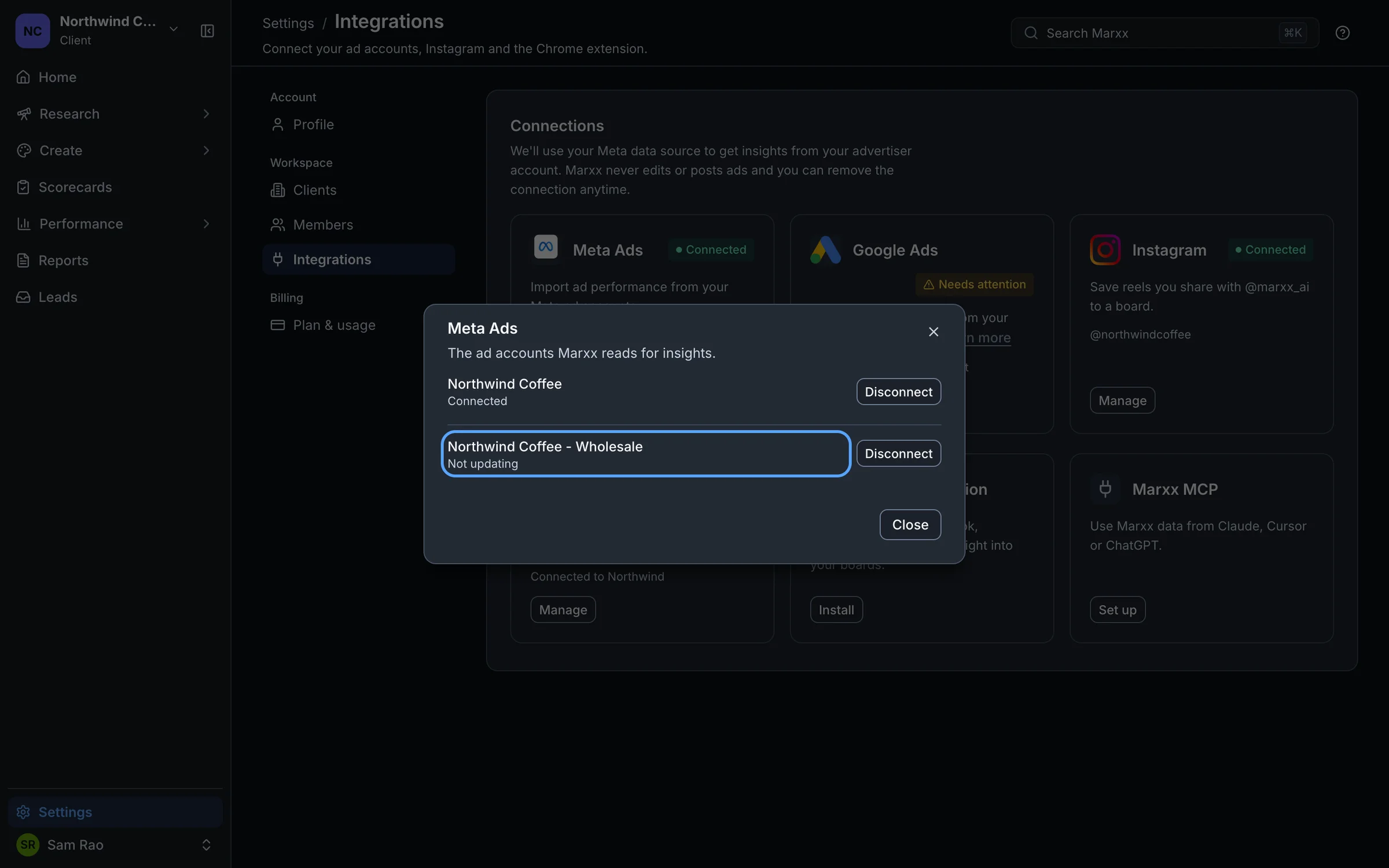Select the Northwind Coffee - Wholesale row
Screen dimensions: 1389x868
click(646, 454)
